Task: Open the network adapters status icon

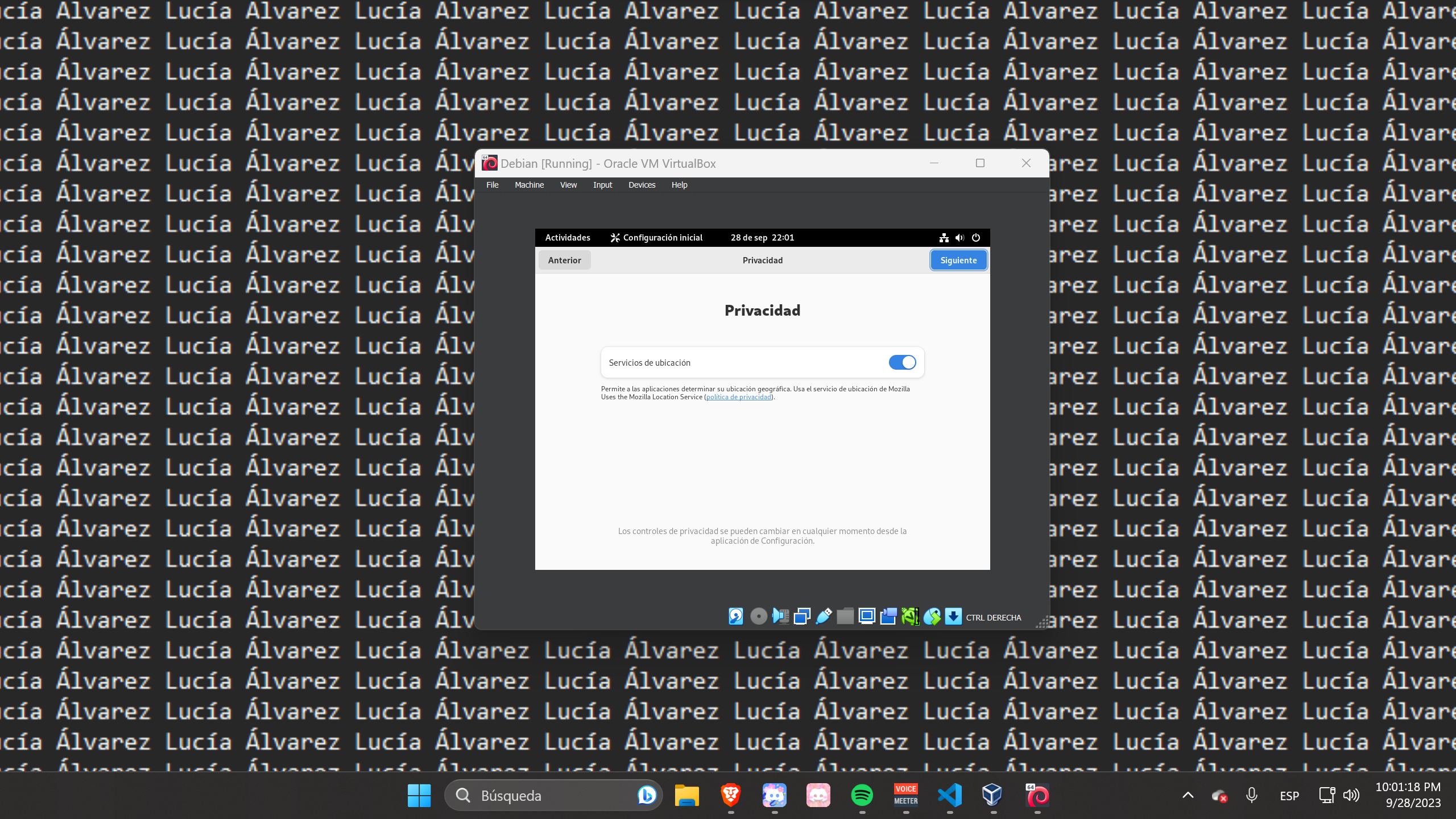Action: coord(802,617)
